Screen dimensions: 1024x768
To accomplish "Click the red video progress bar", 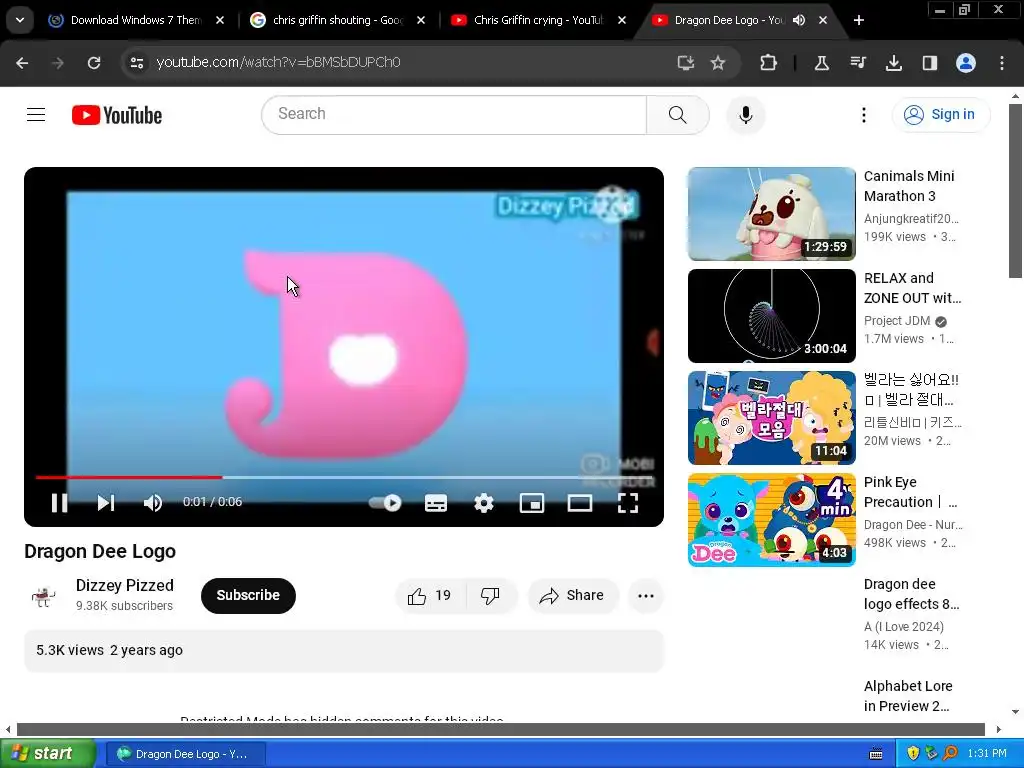I will (x=129, y=477).
